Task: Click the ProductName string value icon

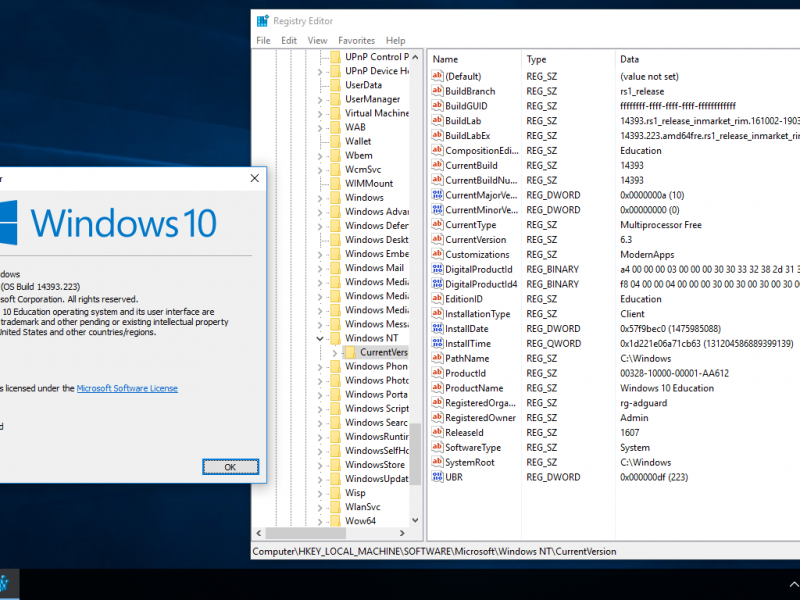Action: coord(437,388)
